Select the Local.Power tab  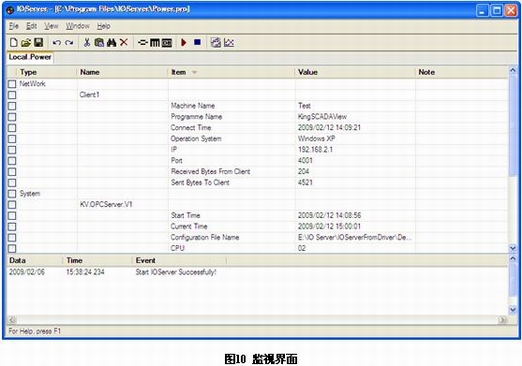click(30, 57)
